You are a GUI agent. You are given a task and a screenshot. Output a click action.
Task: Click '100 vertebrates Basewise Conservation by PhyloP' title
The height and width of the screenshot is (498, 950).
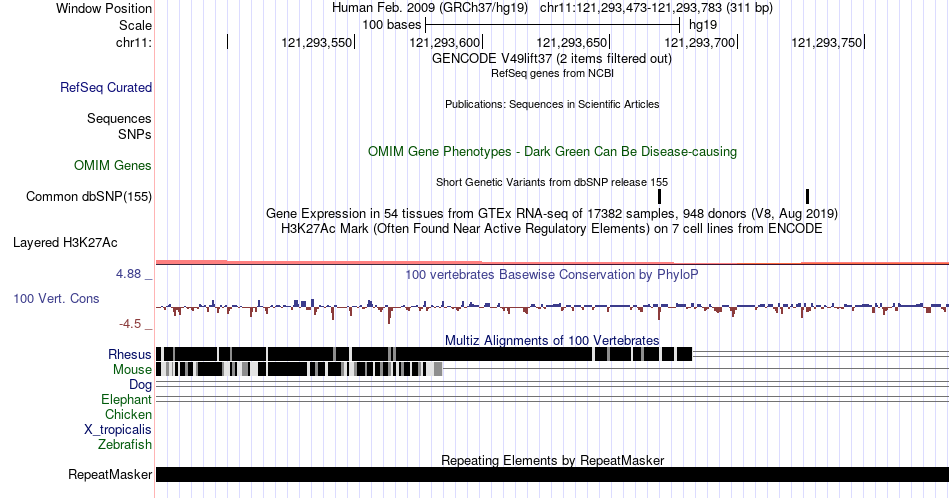pyautogui.click(x=552, y=274)
